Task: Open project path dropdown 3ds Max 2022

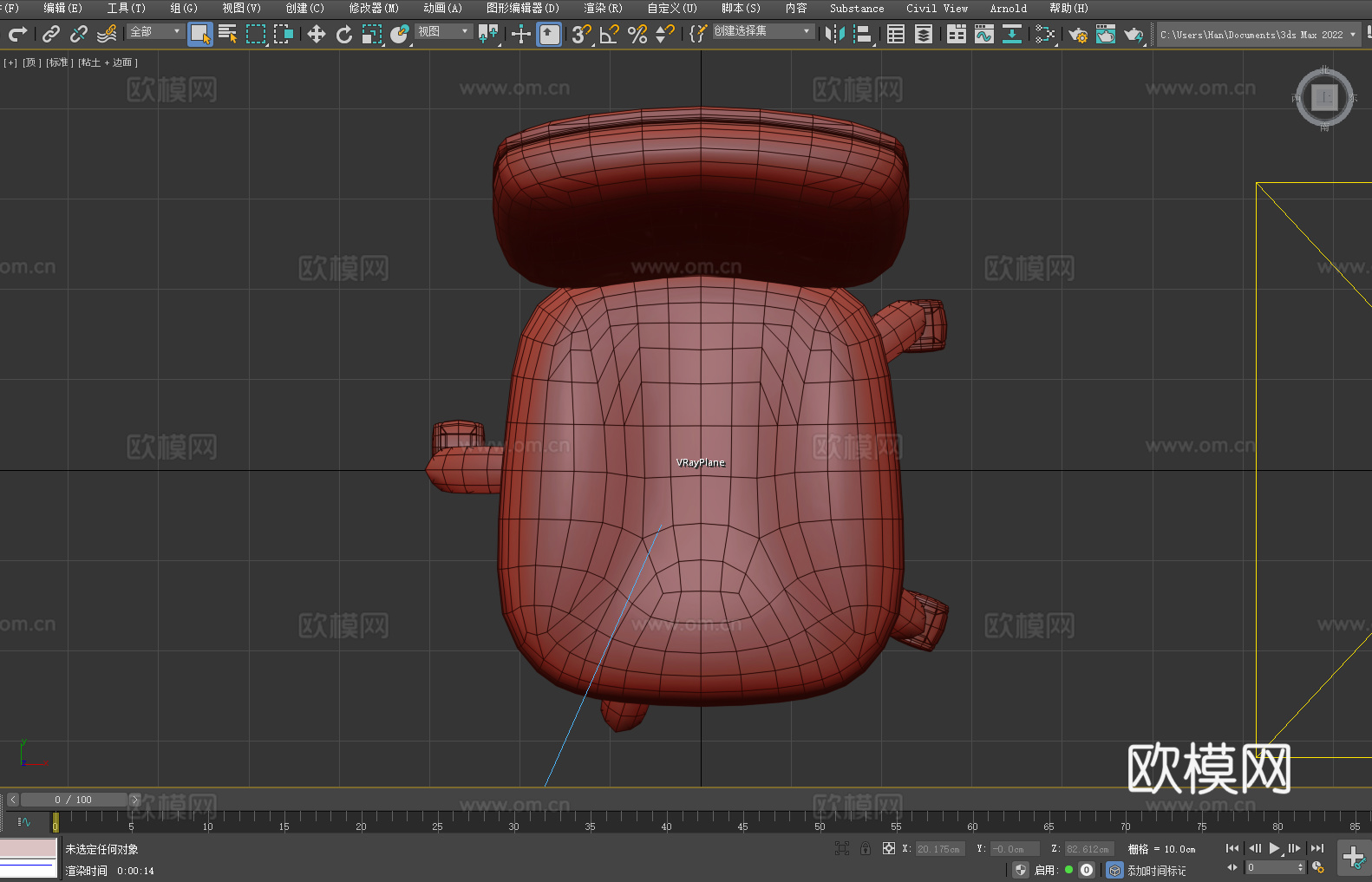Action: click(1258, 35)
